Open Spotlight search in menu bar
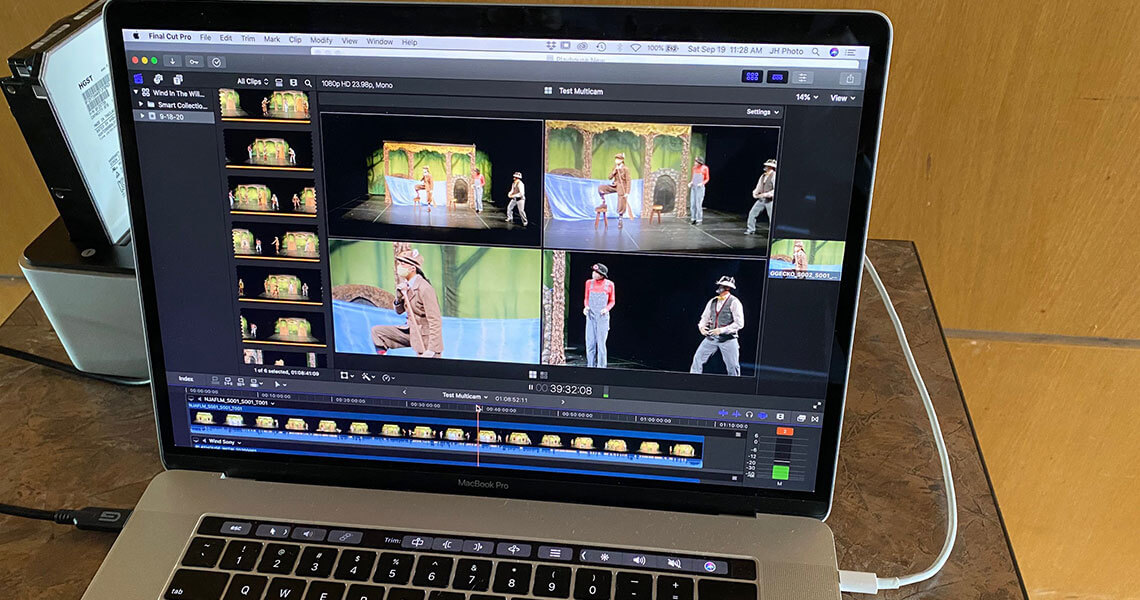 tap(816, 52)
